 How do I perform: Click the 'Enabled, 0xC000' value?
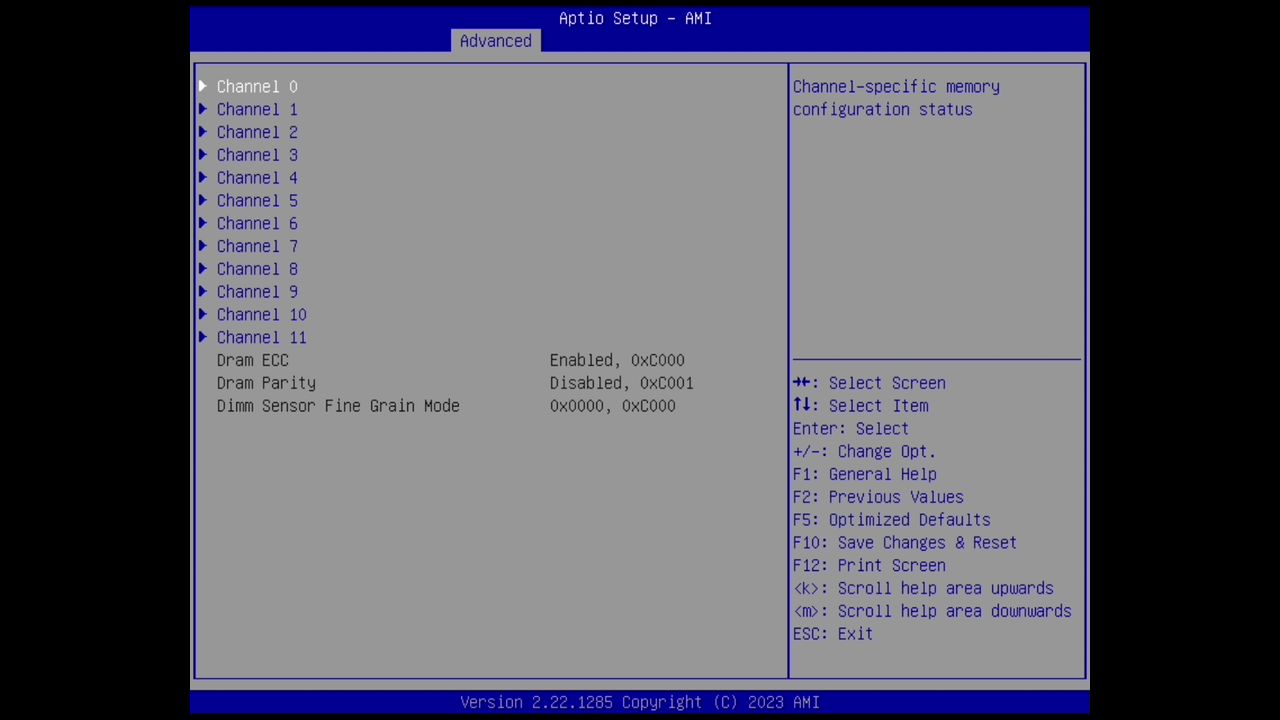pos(617,360)
